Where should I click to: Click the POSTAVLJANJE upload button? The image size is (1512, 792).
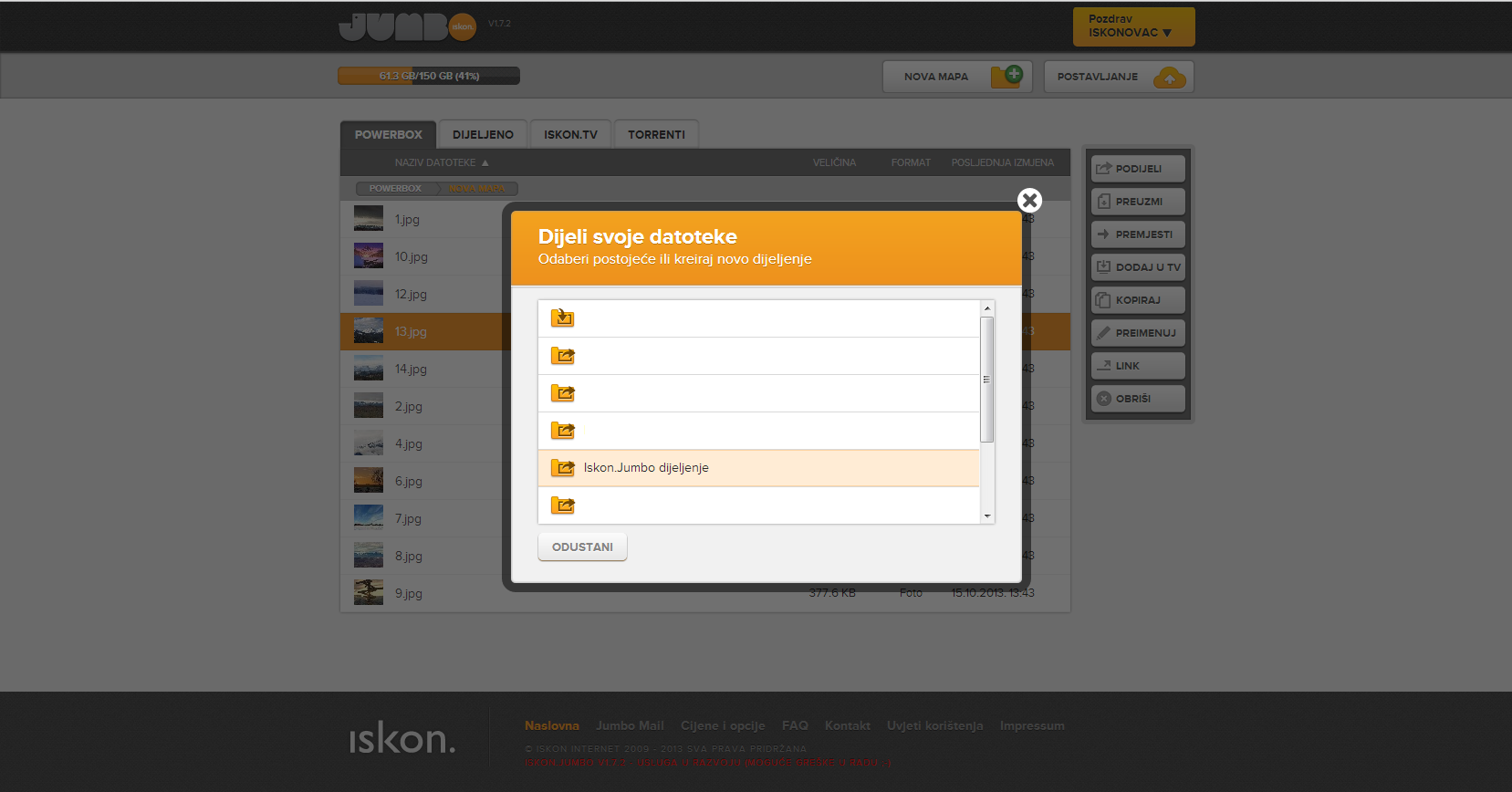click(x=1119, y=77)
